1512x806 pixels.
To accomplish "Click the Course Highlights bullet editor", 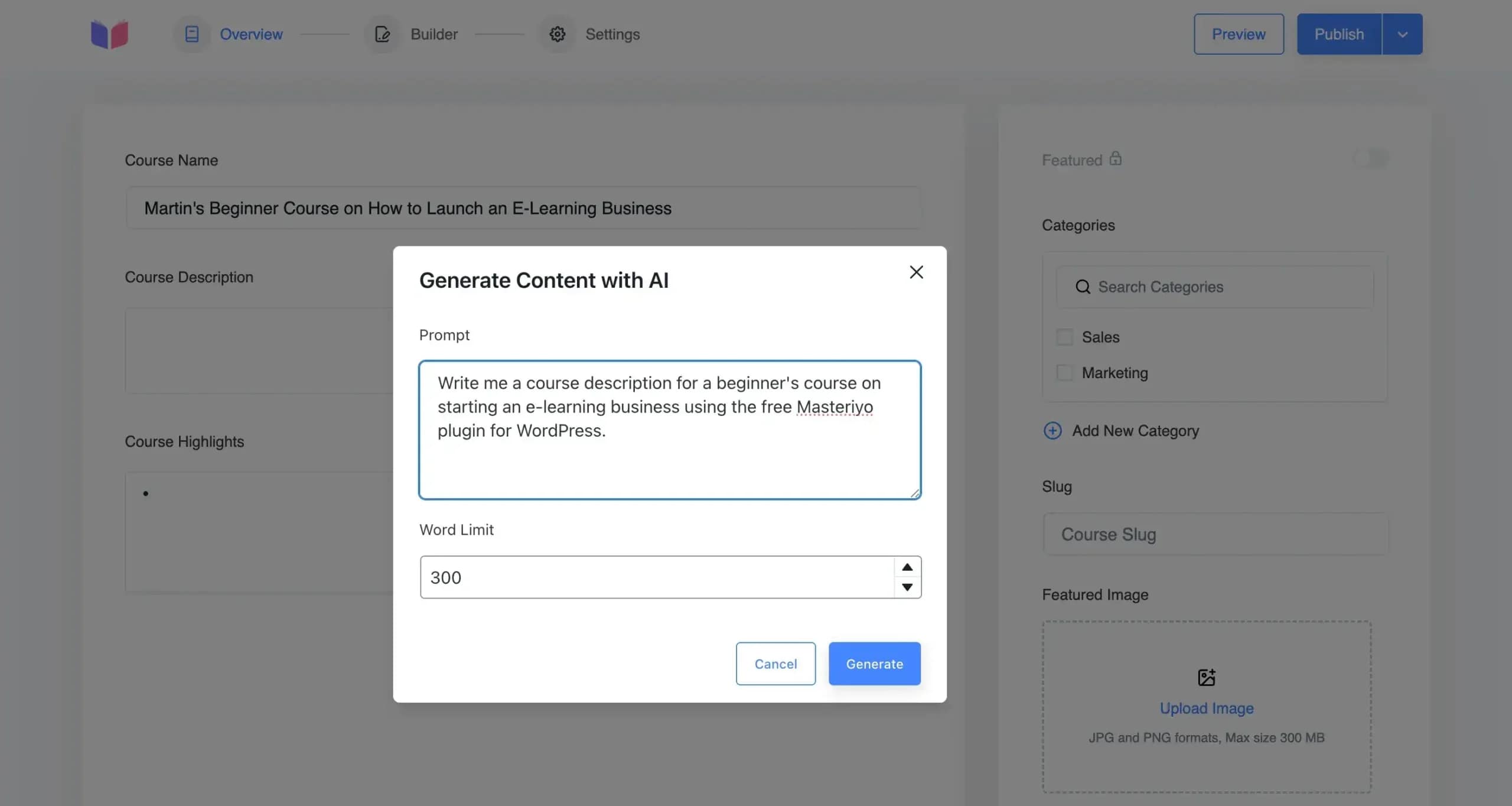I will [x=259, y=532].
